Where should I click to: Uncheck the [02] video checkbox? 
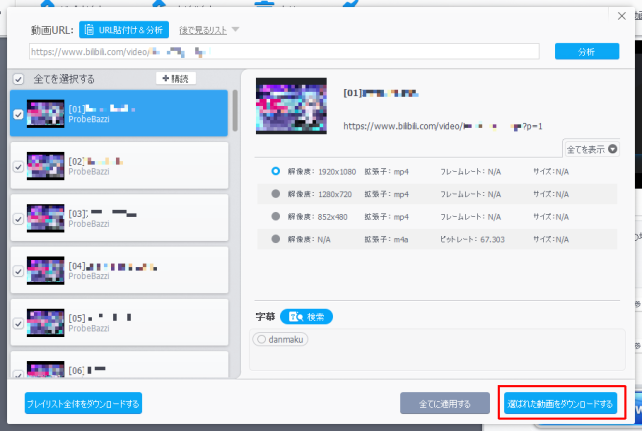click(18, 167)
